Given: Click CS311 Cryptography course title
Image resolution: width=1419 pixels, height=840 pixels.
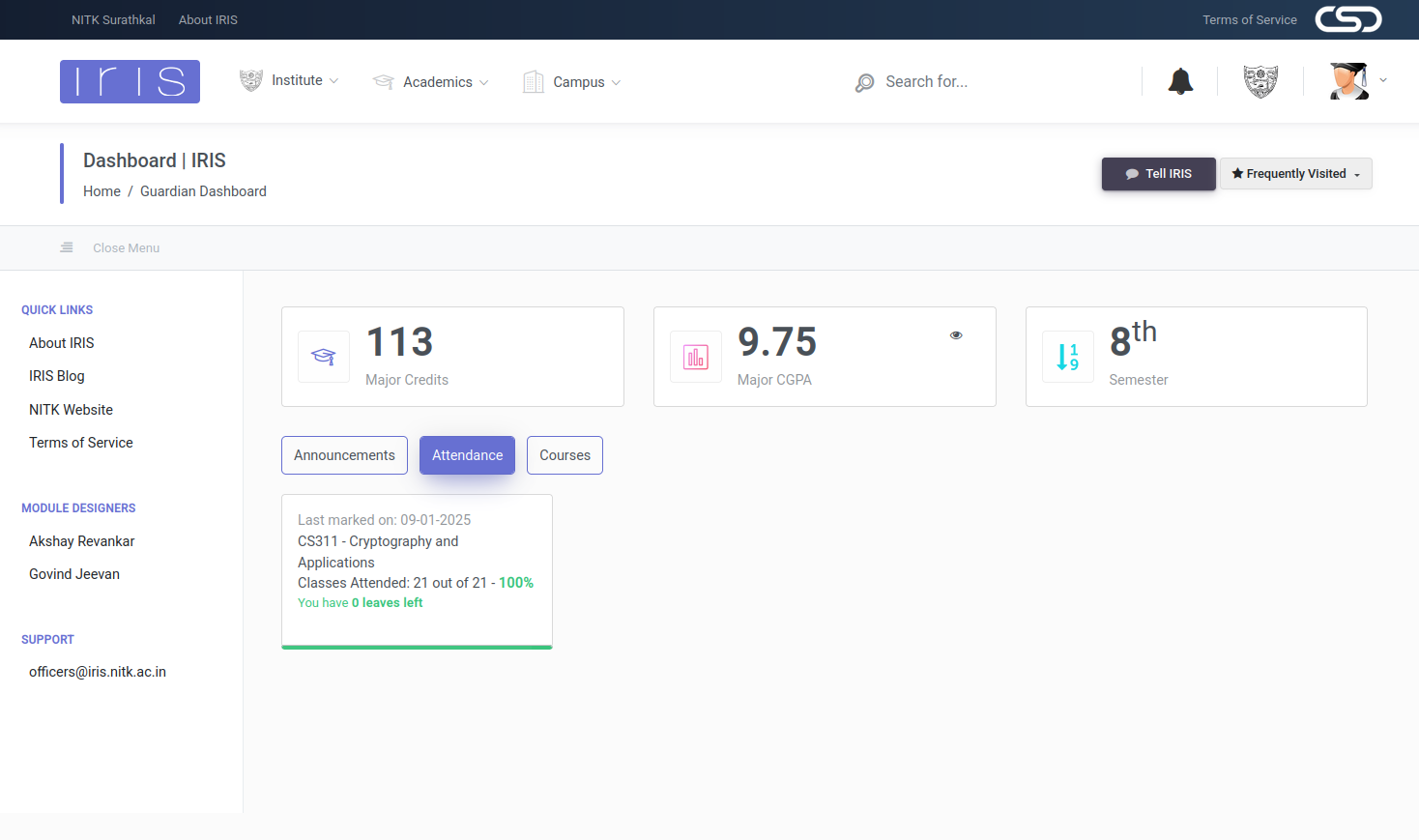Looking at the screenshot, I should 378,552.
